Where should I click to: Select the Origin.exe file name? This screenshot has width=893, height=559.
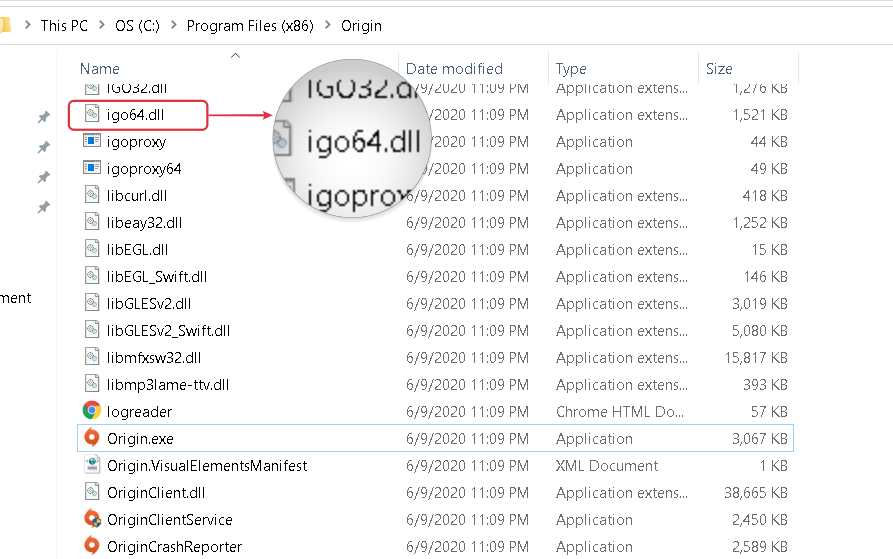[x=140, y=439]
